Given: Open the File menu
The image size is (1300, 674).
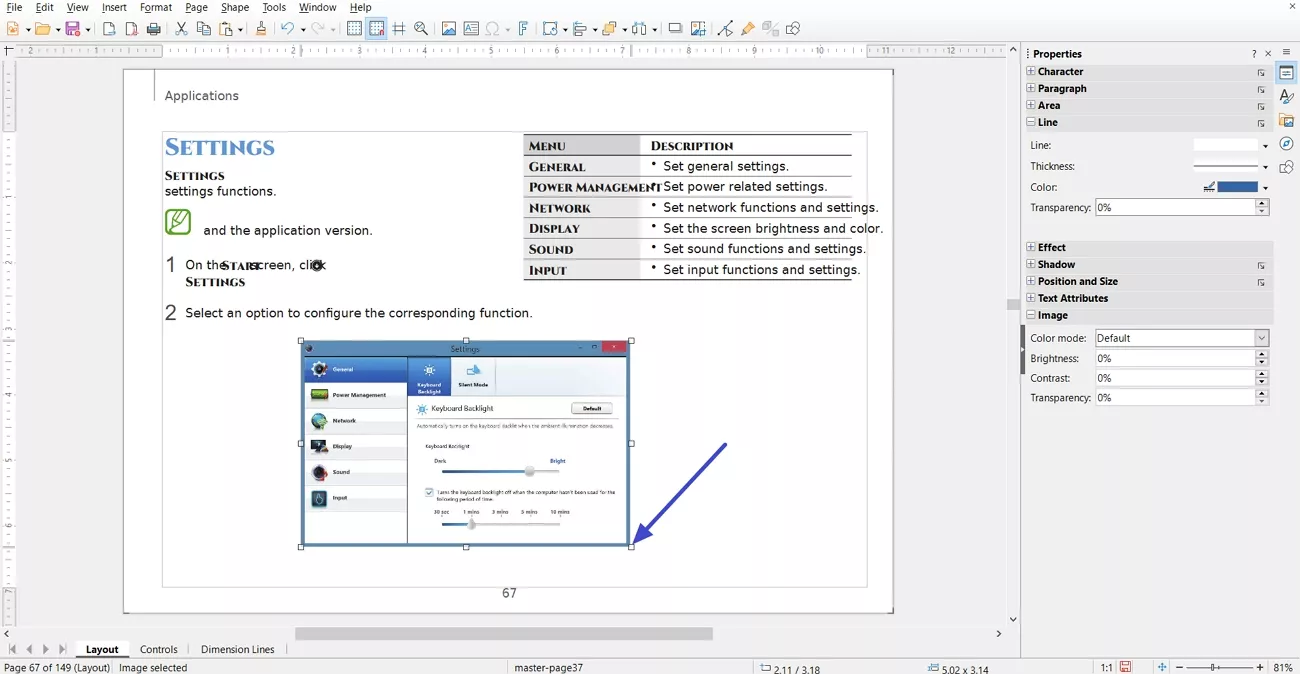Looking at the screenshot, I should [x=14, y=7].
